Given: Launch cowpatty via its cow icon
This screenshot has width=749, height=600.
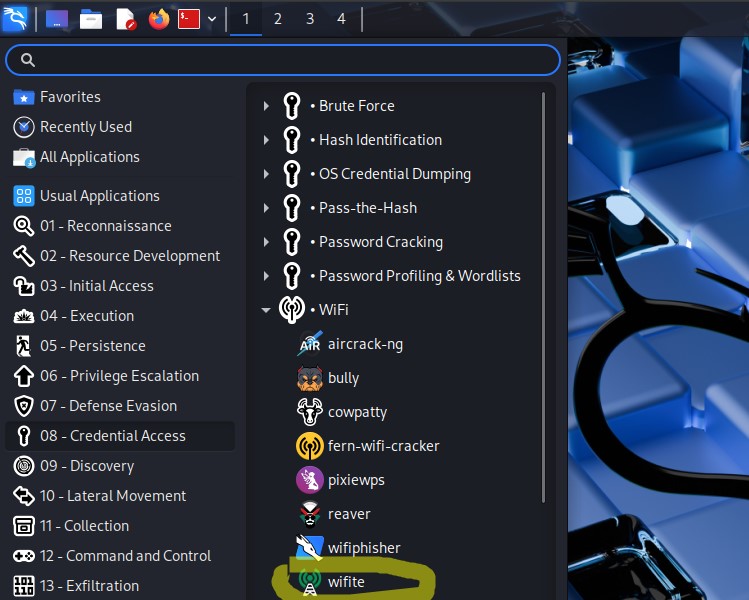Looking at the screenshot, I should (x=310, y=412).
